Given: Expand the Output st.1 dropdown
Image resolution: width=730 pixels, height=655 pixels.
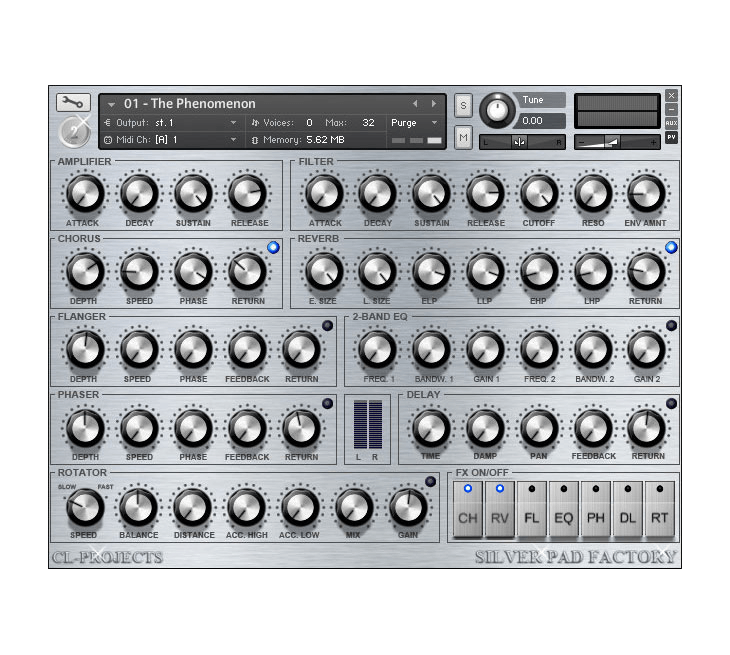Looking at the screenshot, I should (233, 123).
